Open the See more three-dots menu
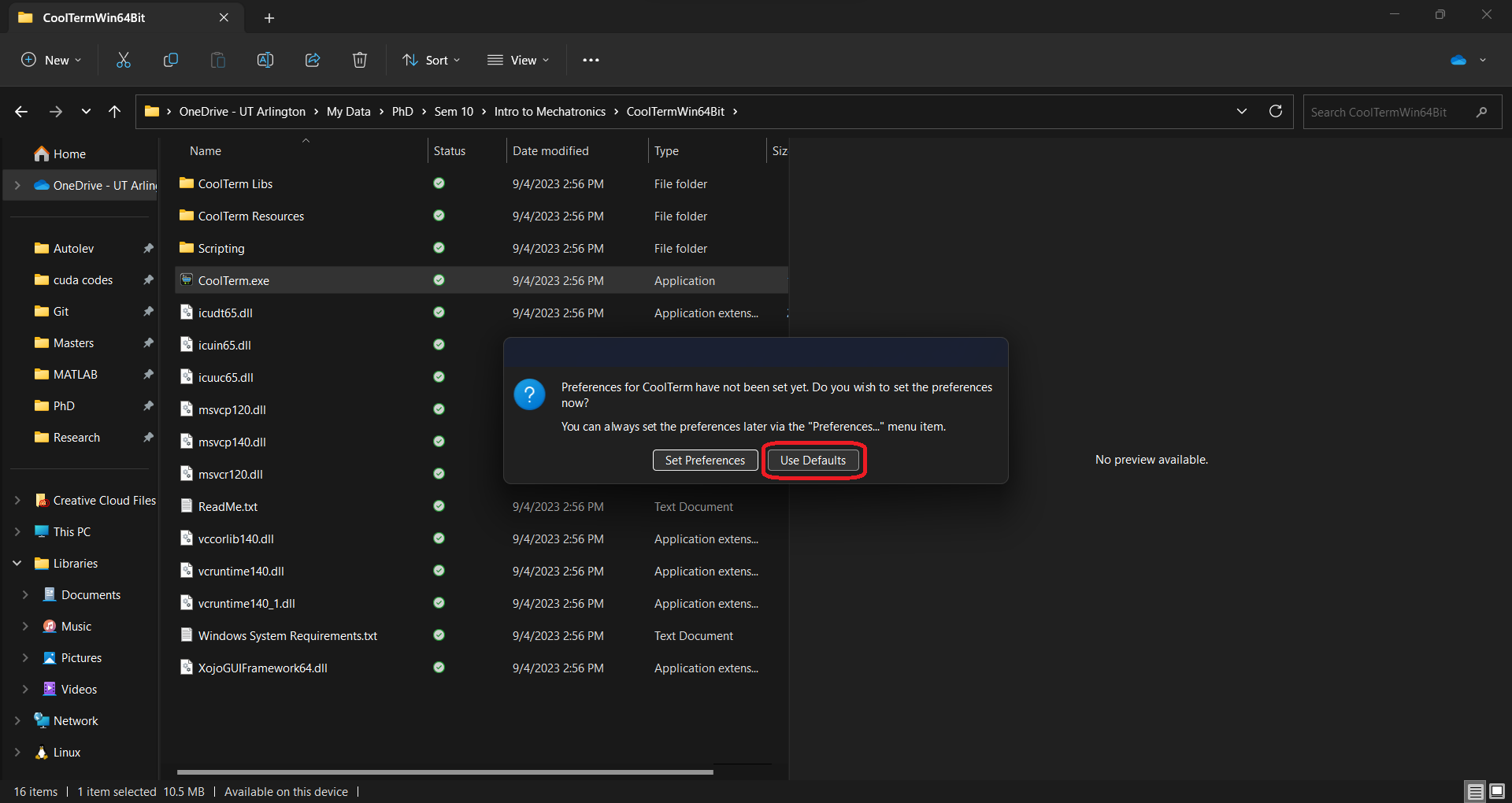Screen dimensions: 1512x803 click(591, 60)
